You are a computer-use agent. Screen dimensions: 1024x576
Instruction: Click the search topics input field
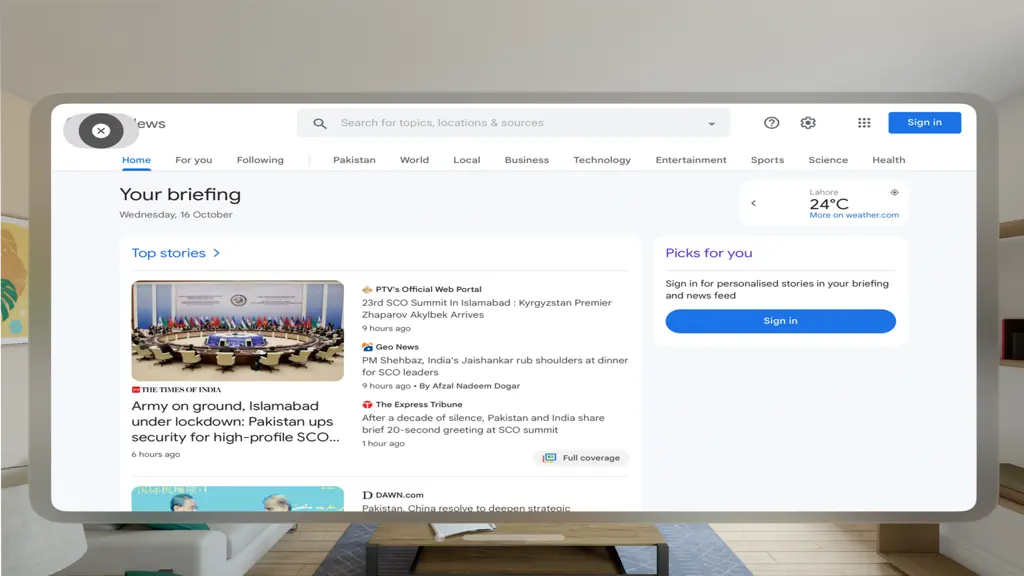tap(513, 123)
